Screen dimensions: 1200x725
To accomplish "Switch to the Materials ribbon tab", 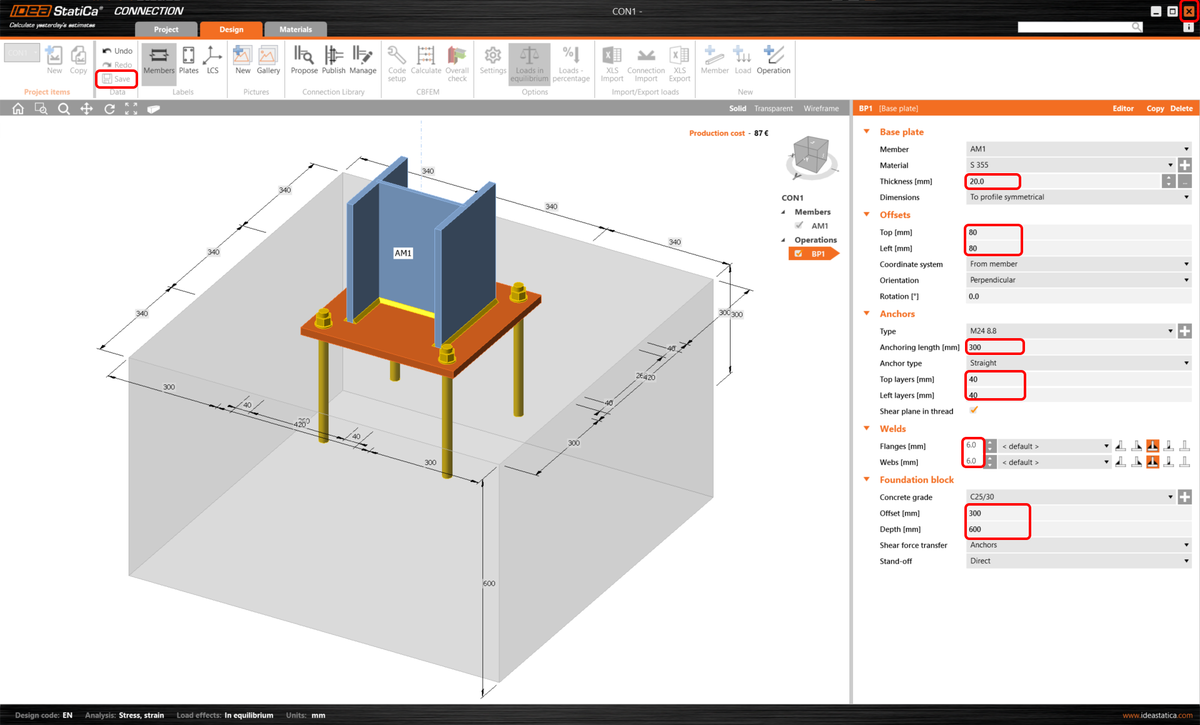I will coord(295,29).
